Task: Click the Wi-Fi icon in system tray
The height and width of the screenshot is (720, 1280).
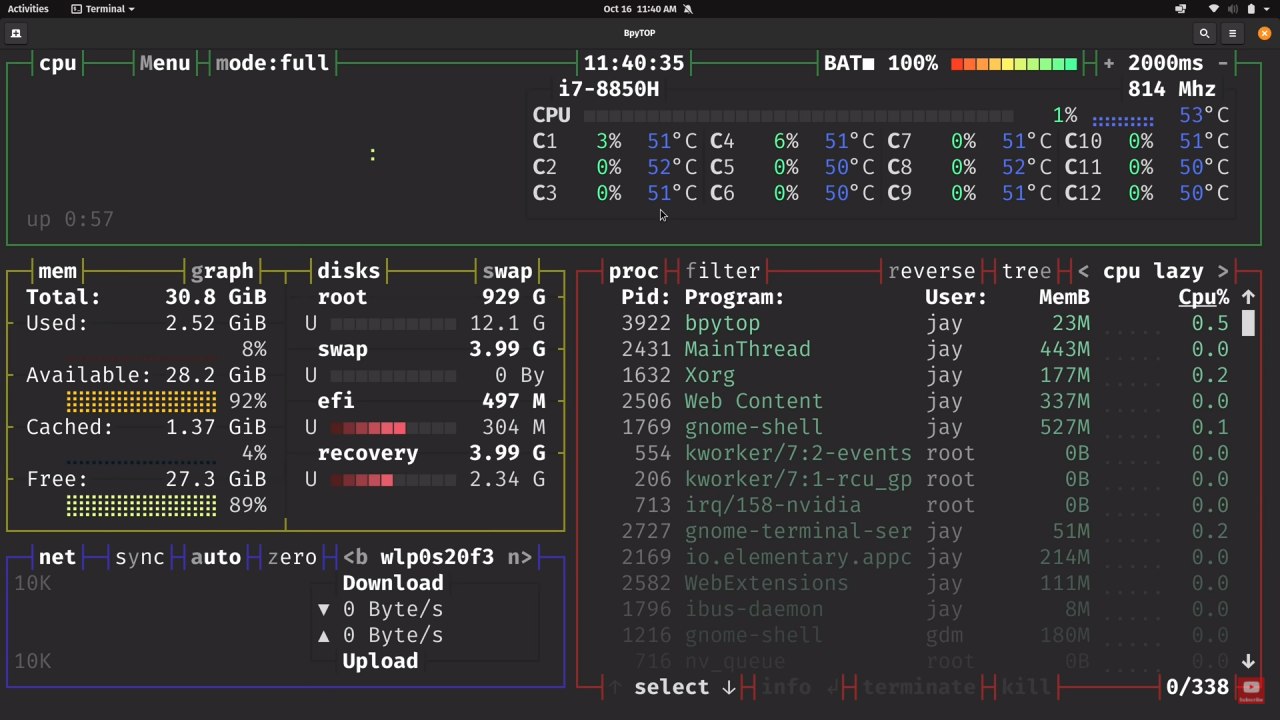Action: [1214, 9]
